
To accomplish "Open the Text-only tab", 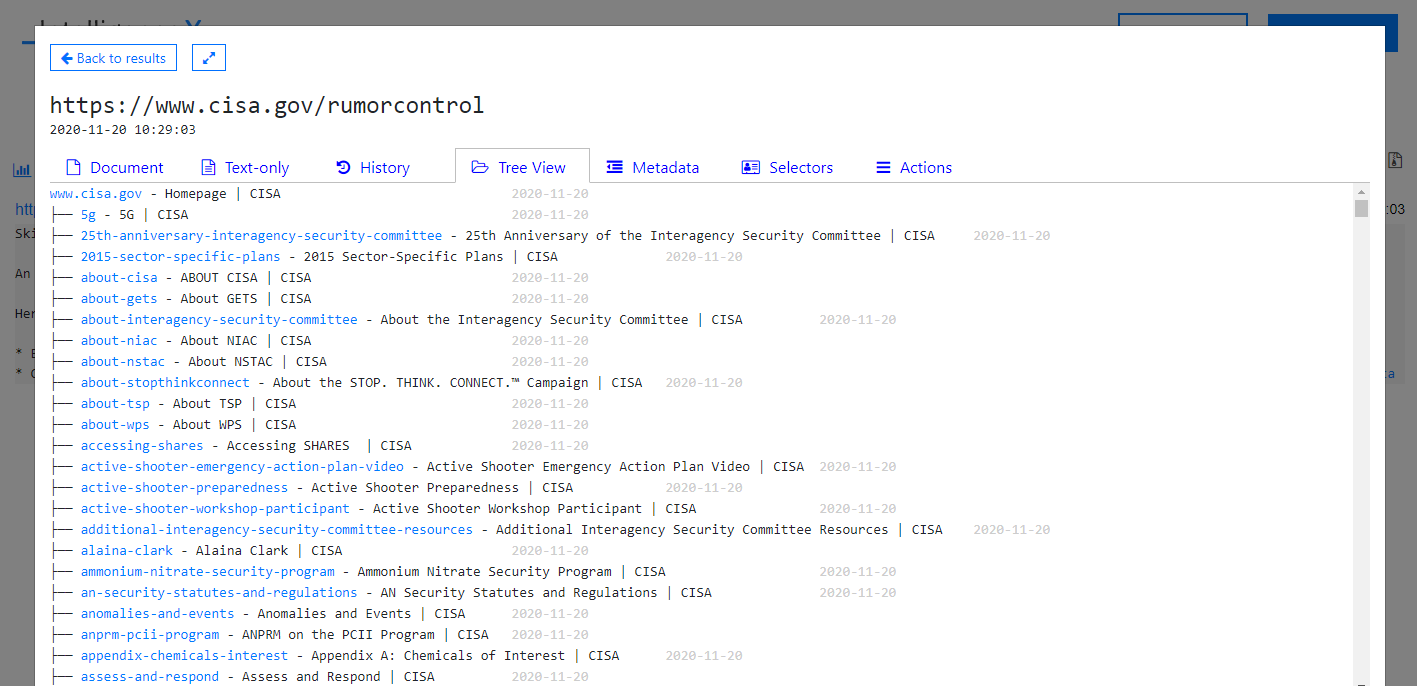I will coord(245,167).
